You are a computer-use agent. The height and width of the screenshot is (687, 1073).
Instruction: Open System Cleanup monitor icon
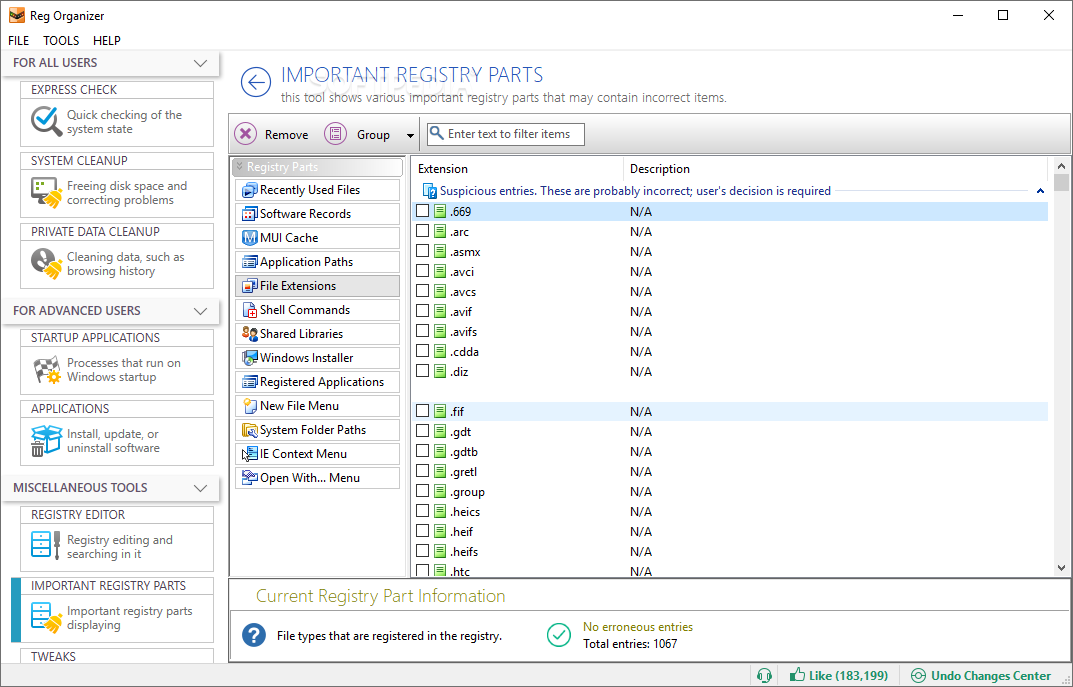point(47,193)
